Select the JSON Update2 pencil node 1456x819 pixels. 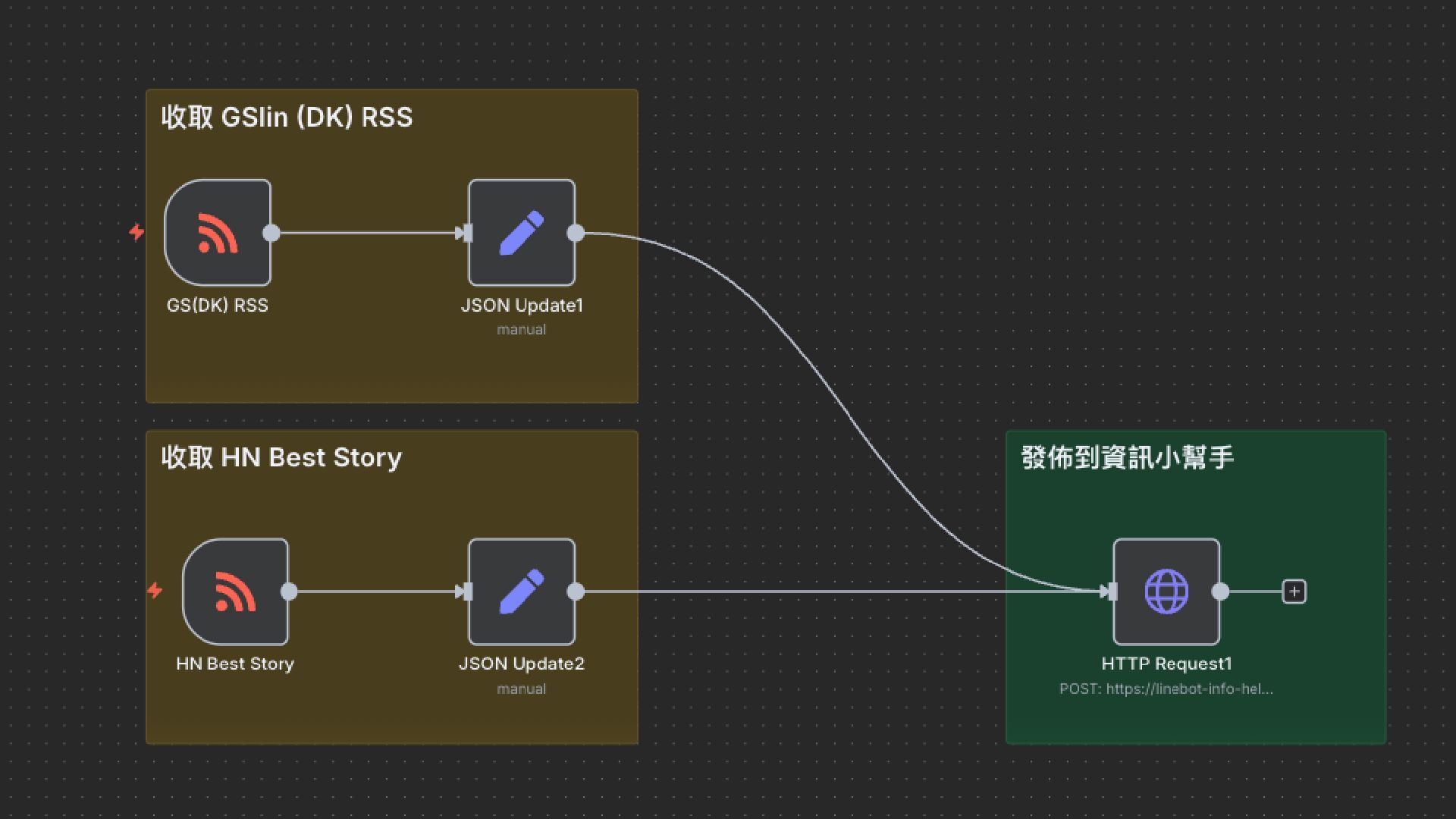coord(522,591)
